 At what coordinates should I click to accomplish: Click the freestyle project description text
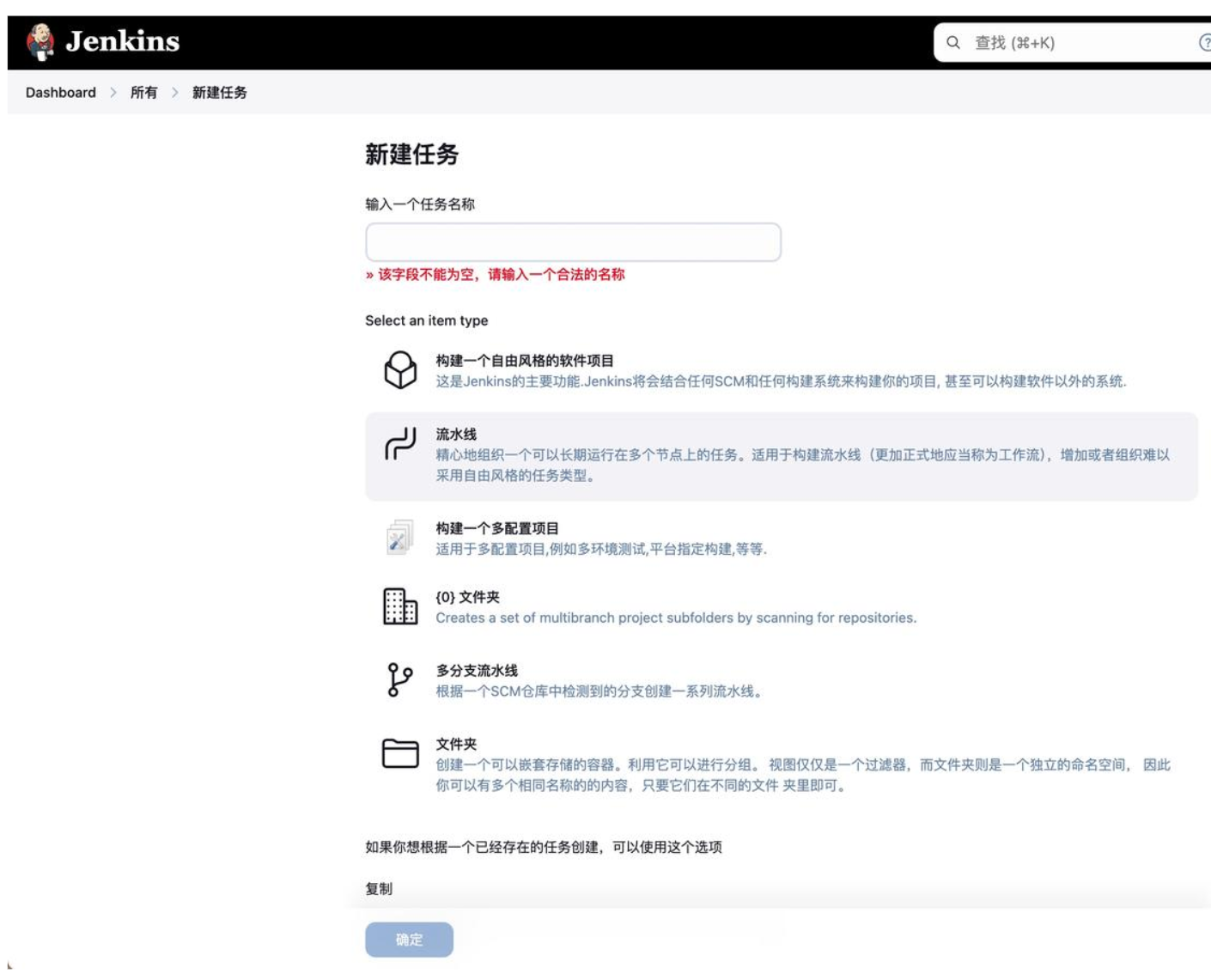pyautogui.click(x=781, y=381)
